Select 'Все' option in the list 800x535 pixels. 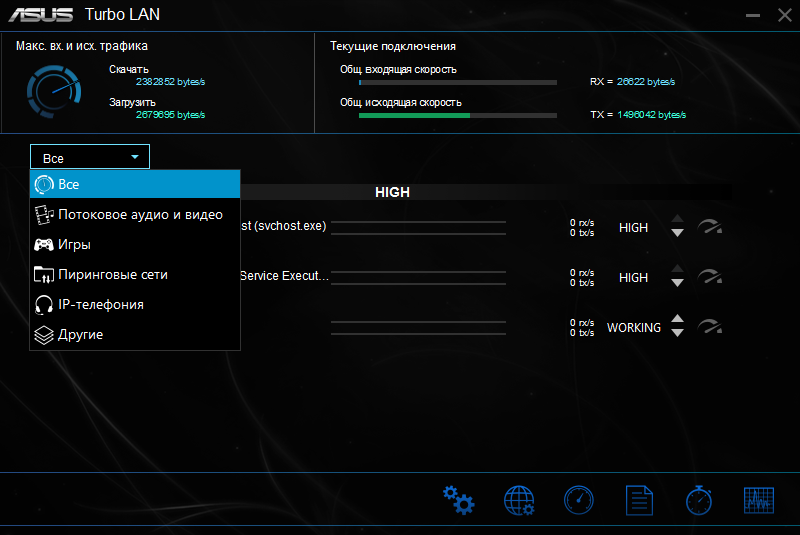point(135,184)
